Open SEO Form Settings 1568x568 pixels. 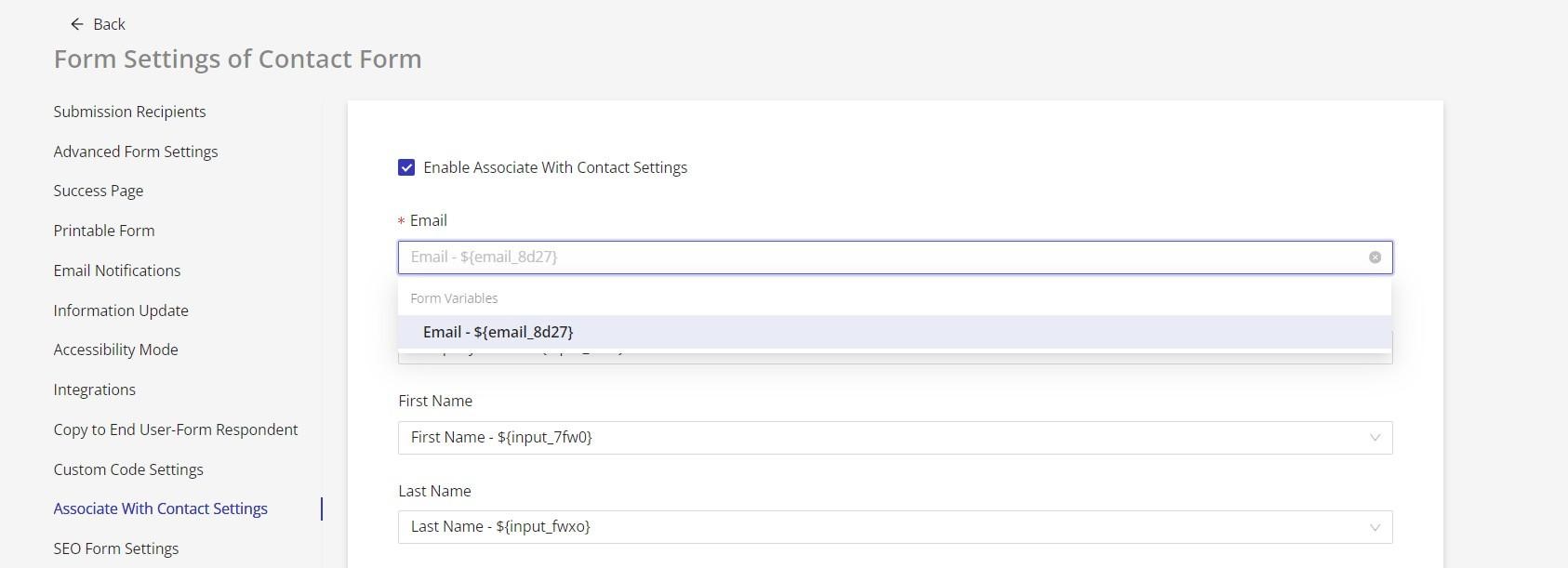(116, 548)
